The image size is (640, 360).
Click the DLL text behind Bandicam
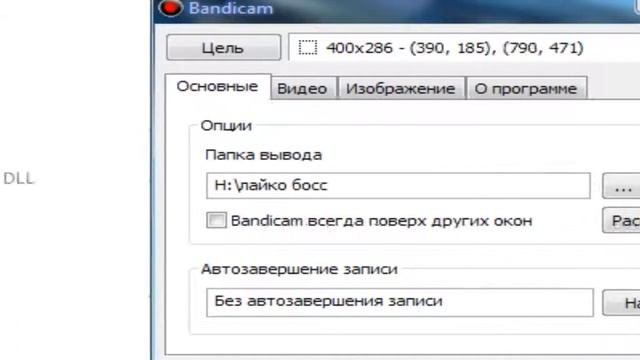point(19,178)
